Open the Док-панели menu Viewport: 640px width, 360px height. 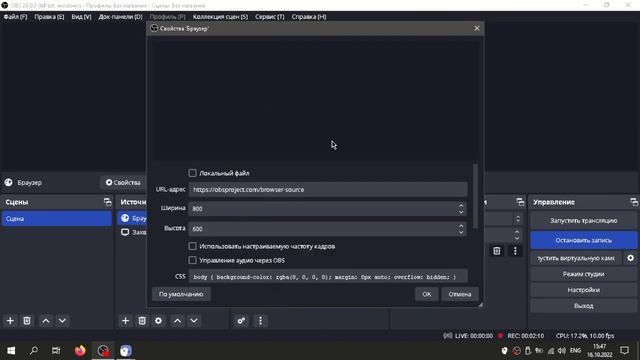tap(120, 17)
